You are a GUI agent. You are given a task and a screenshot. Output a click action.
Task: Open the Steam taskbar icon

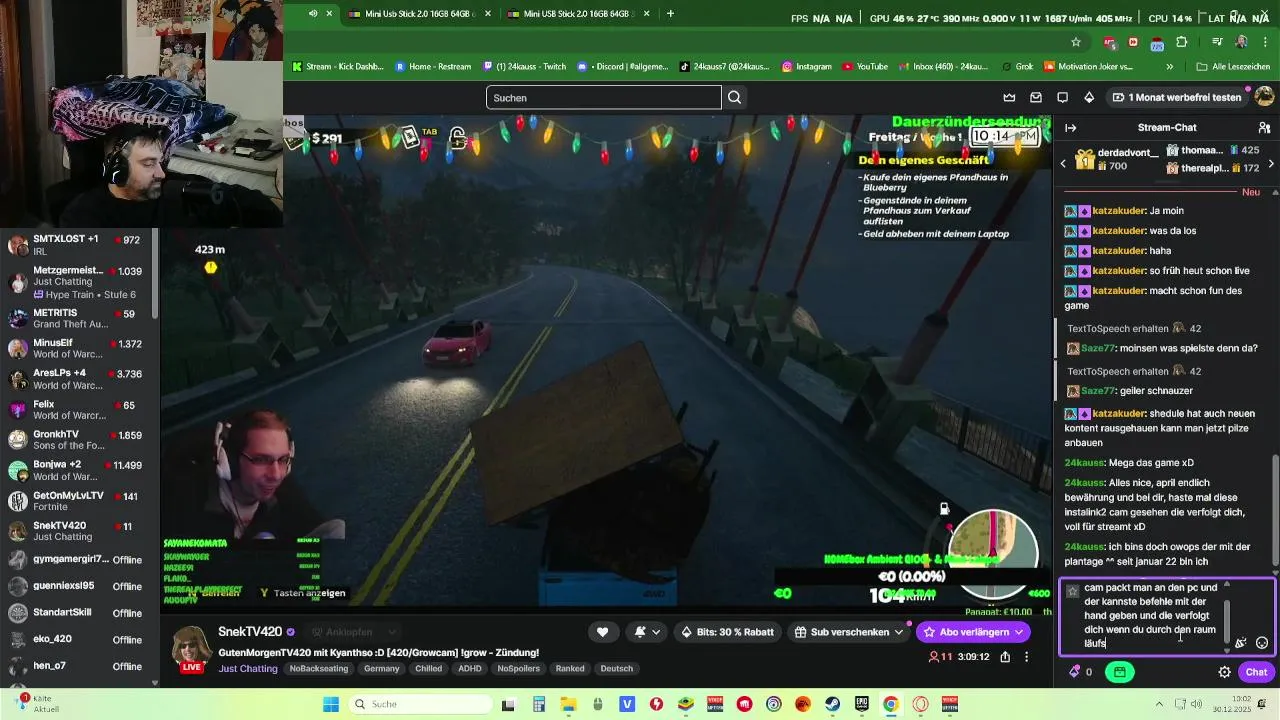coord(833,704)
